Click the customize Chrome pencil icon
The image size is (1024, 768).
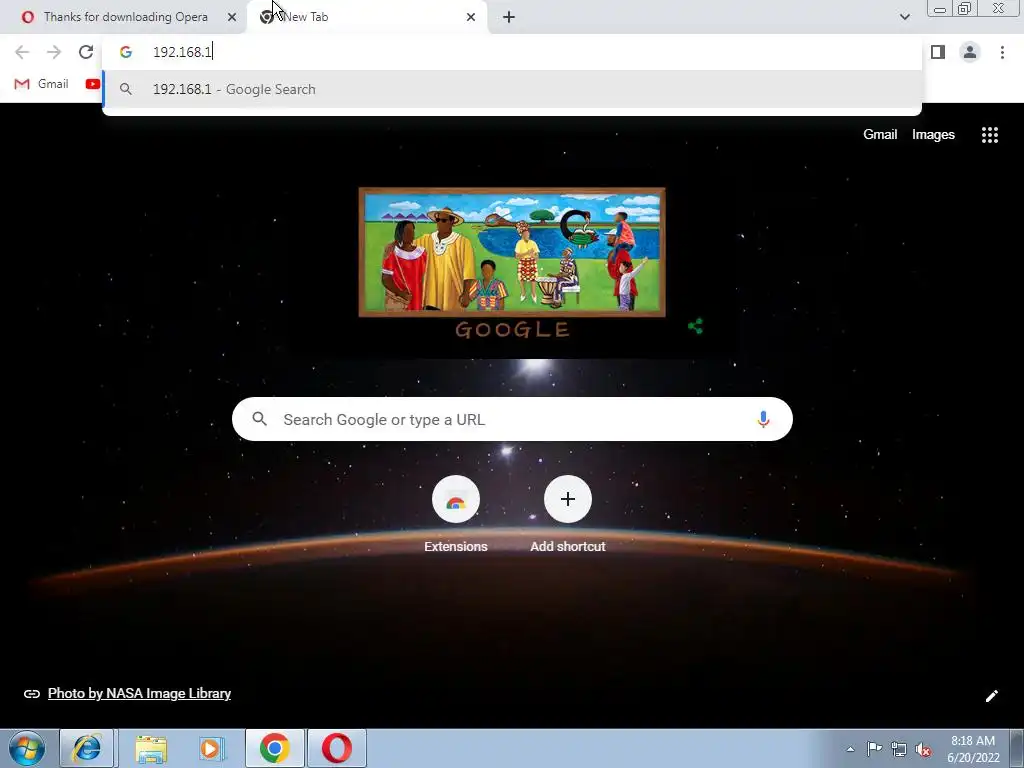991,696
